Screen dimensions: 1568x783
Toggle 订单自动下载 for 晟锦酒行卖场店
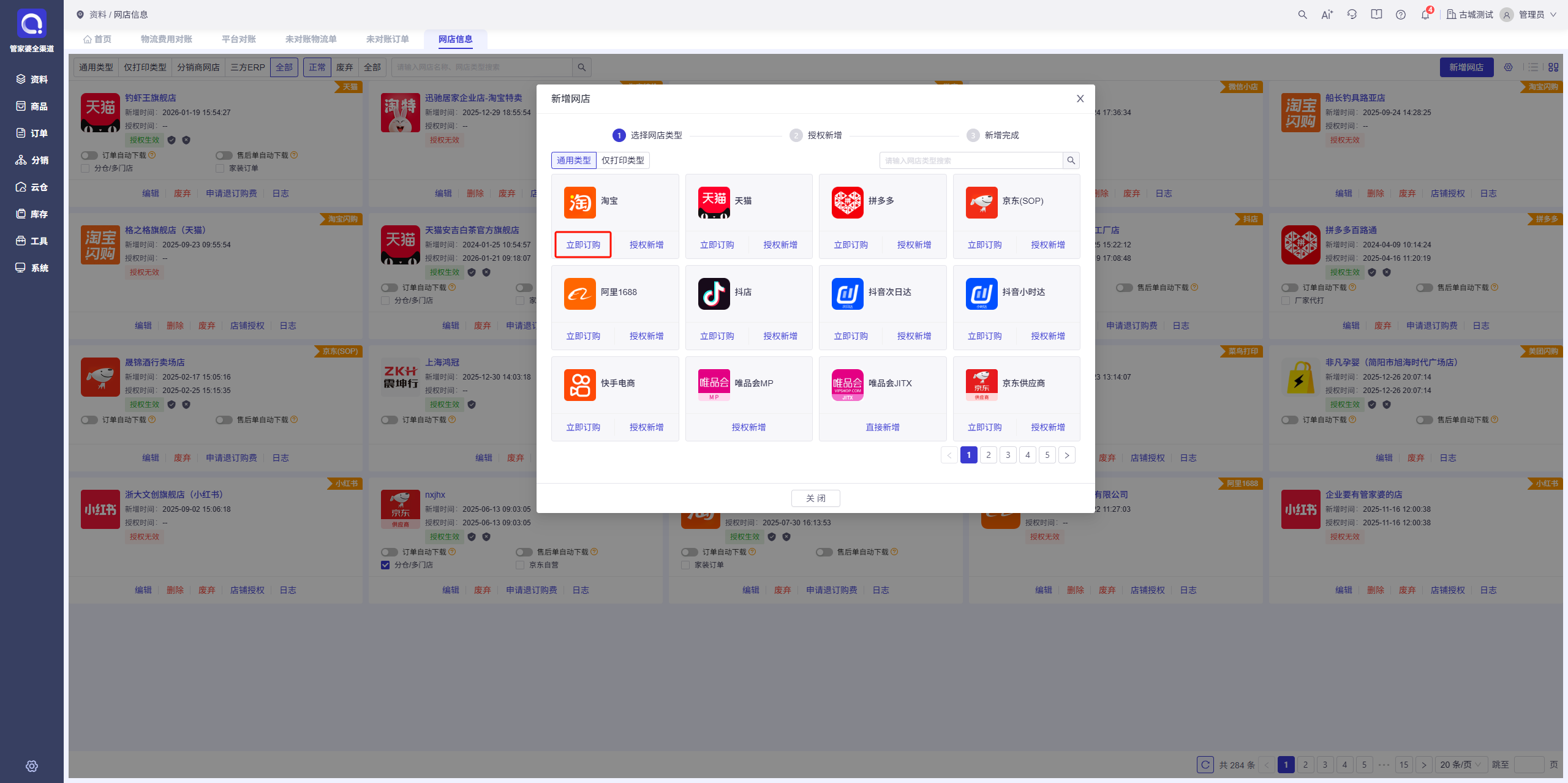point(89,420)
